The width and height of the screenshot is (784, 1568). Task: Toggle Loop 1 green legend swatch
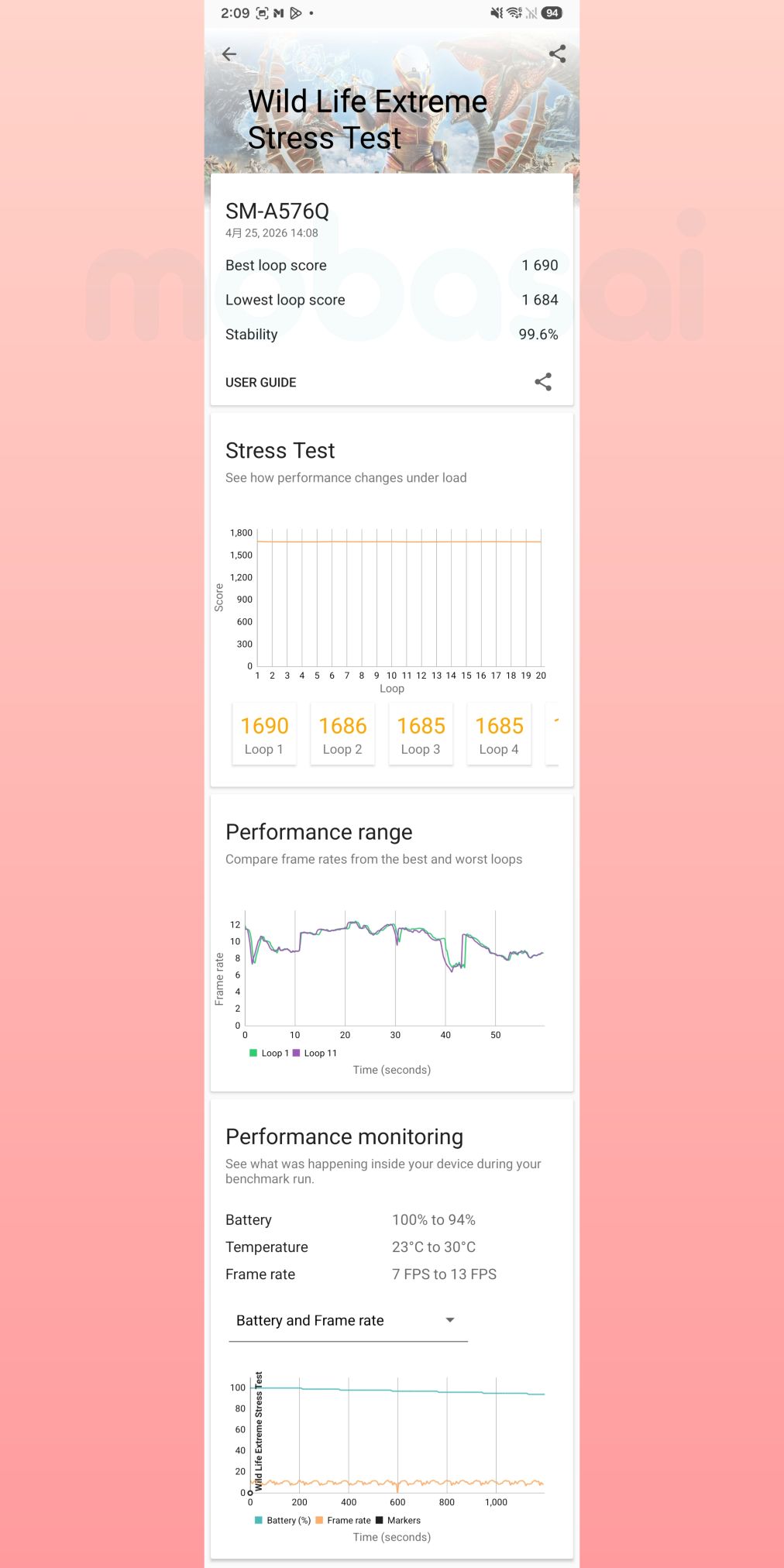point(253,1053)
